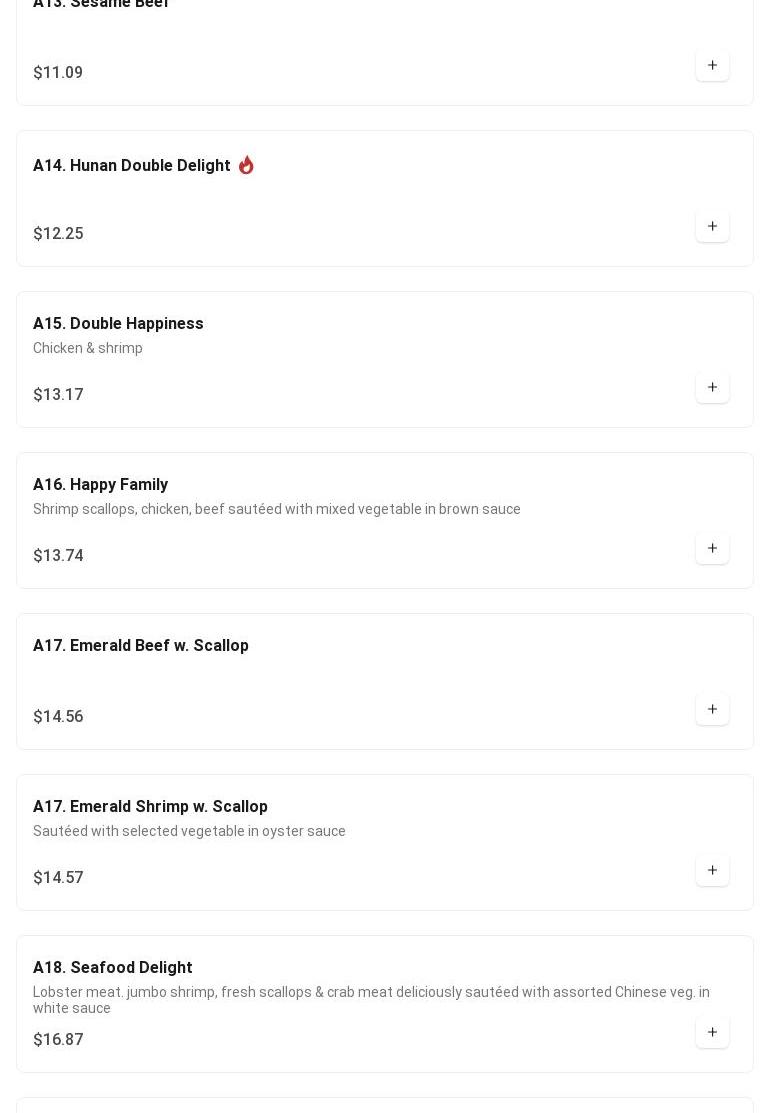
Task: Click the $16.87 Seafood Delight price
Action: pos(58,1040)
